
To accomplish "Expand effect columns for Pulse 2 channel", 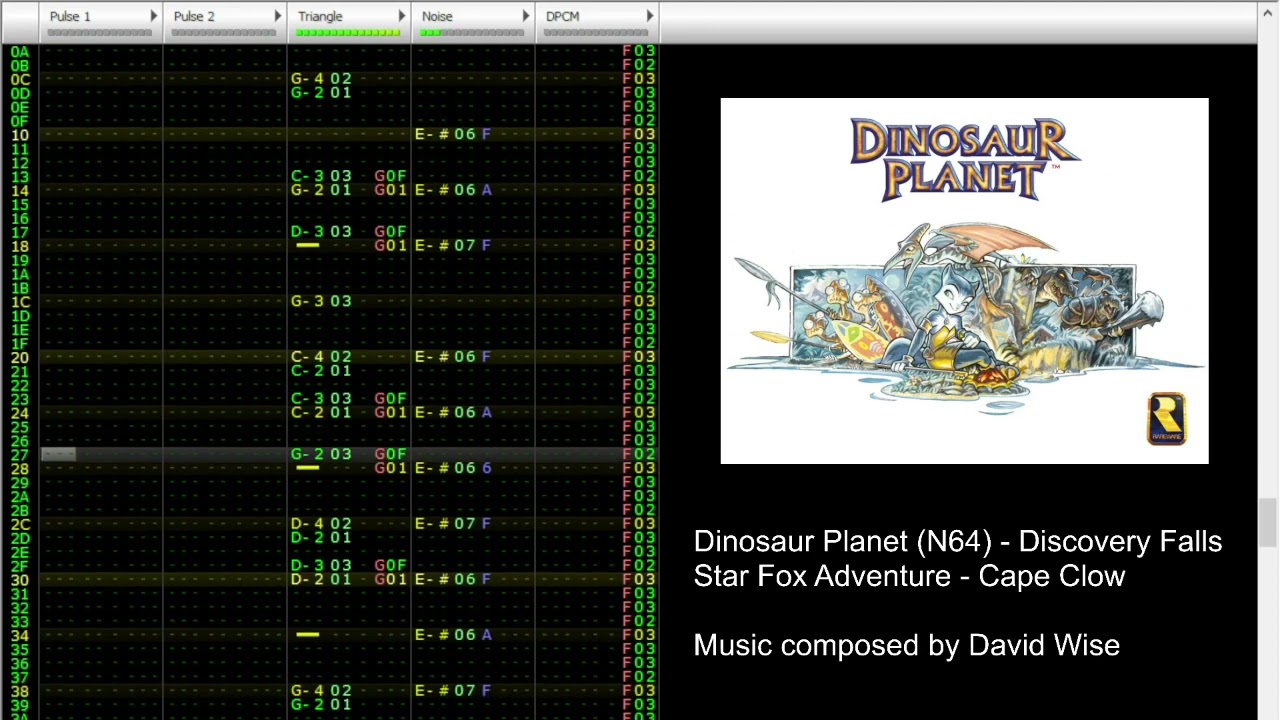I will [x=277, y=16].
